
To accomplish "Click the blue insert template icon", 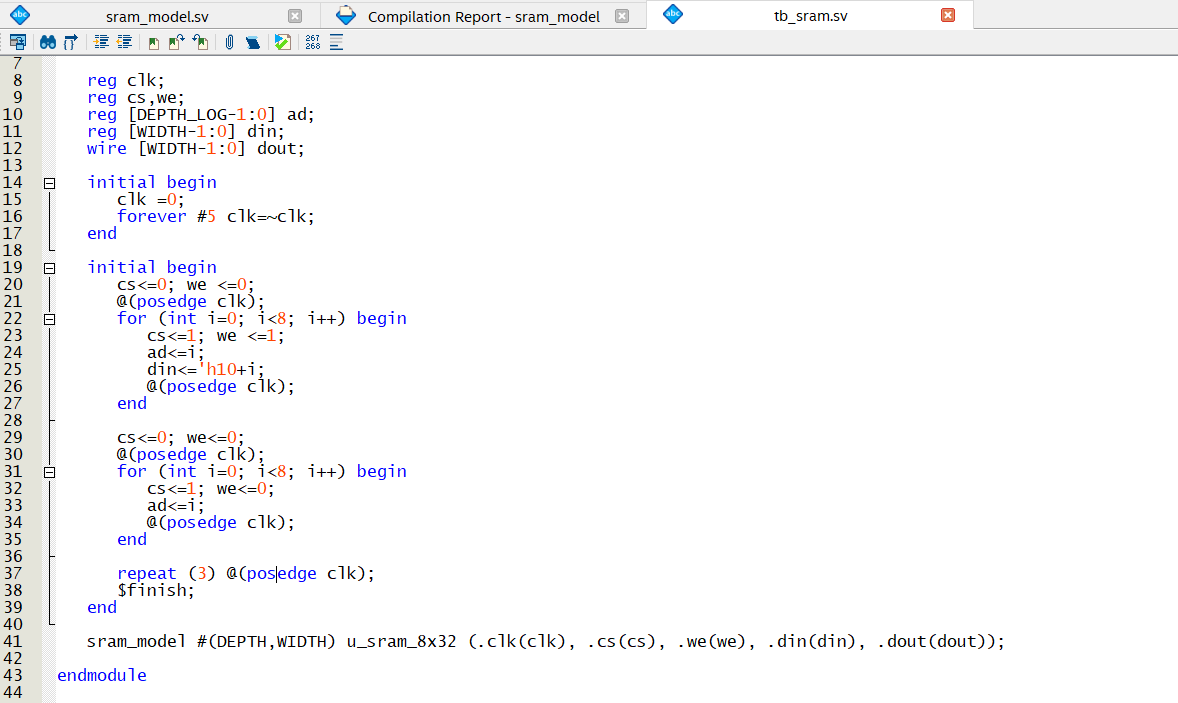I will pyautogui.click(x=252, y=43).
